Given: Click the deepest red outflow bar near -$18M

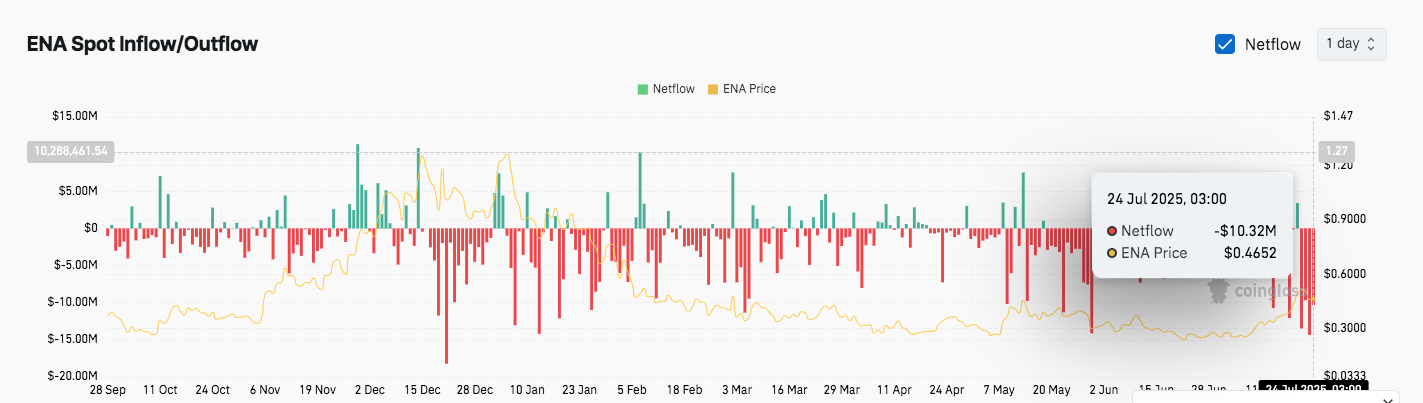Looking at the screenshot, I should (446, 295).
